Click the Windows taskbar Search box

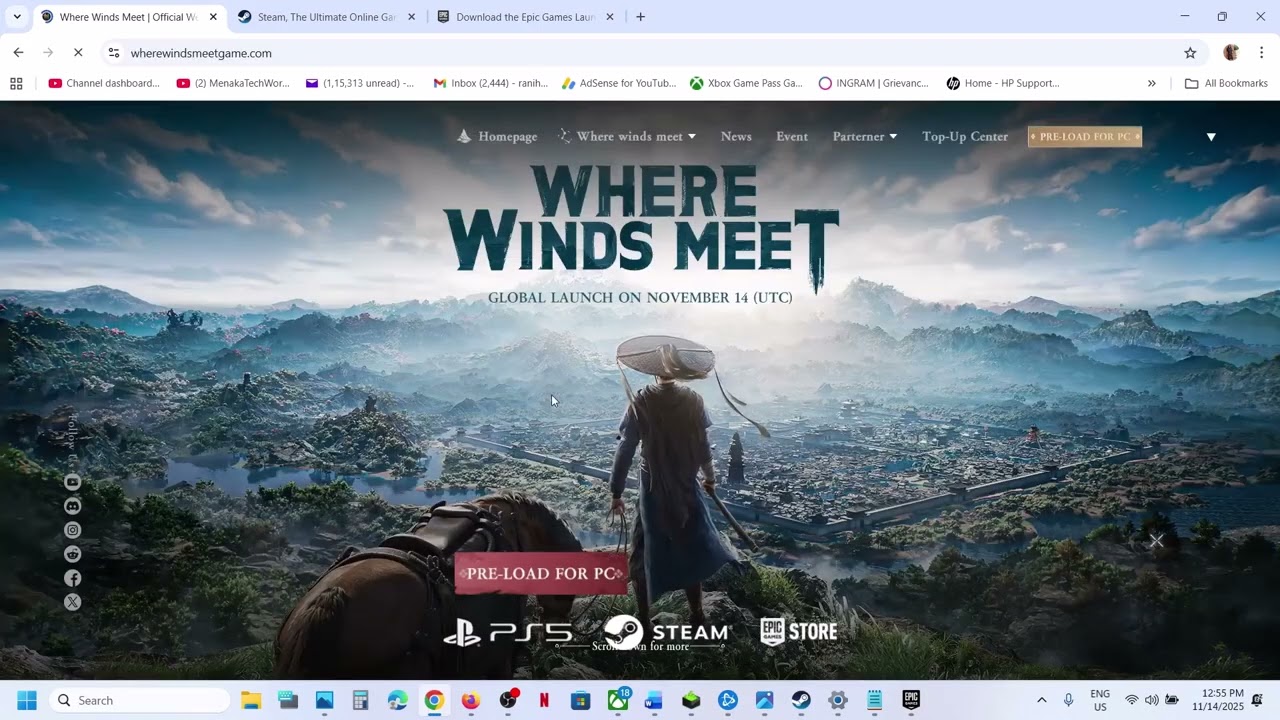tap(139, 700)
